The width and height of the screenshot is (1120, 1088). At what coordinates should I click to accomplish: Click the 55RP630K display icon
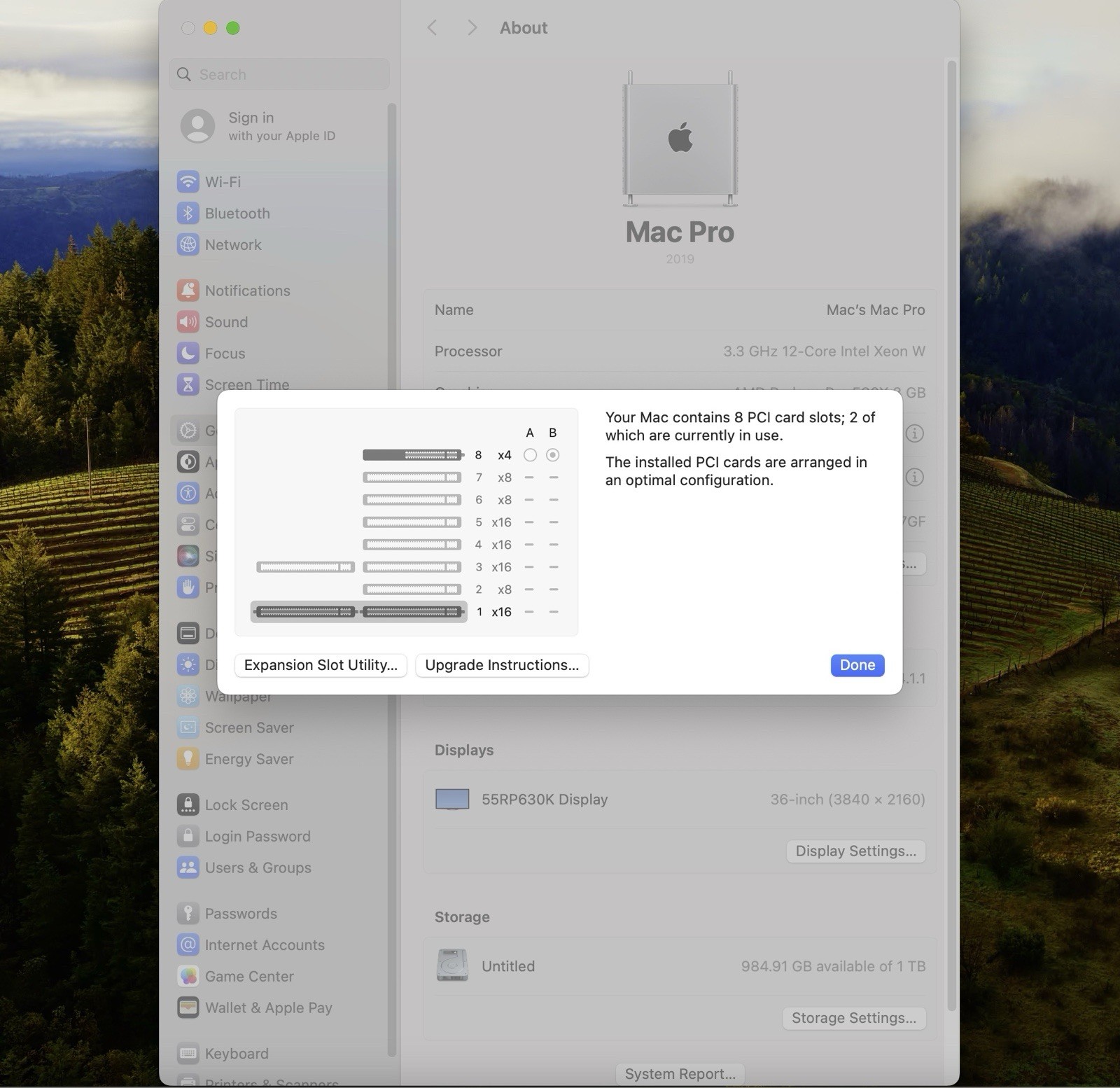(452, 800)
